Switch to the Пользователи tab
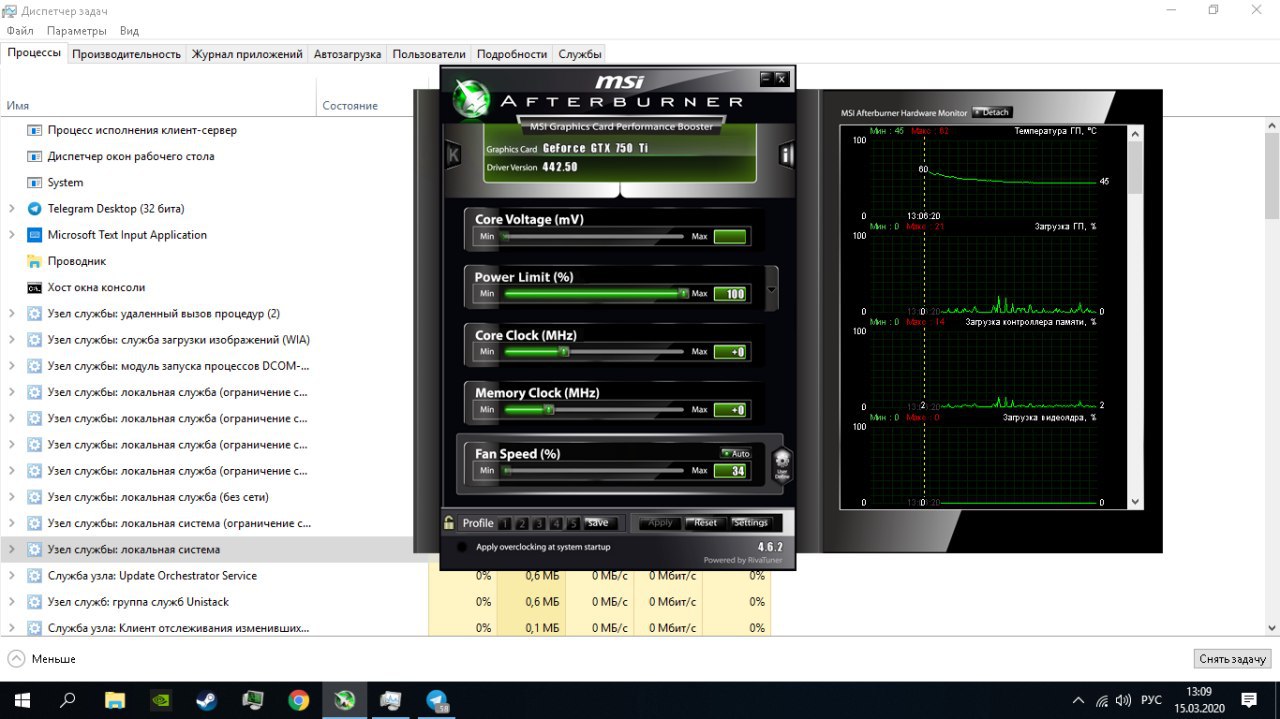 point(429,54)
